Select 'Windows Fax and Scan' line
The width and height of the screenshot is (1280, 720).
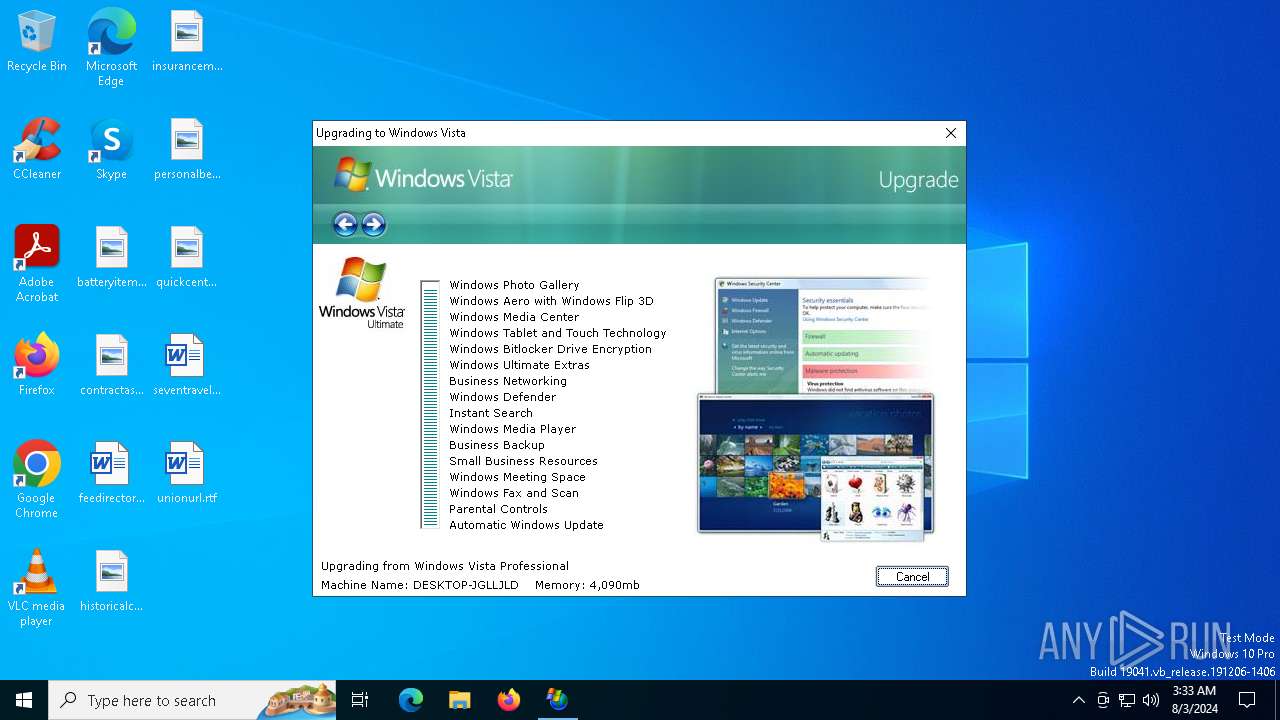[514, 493]
